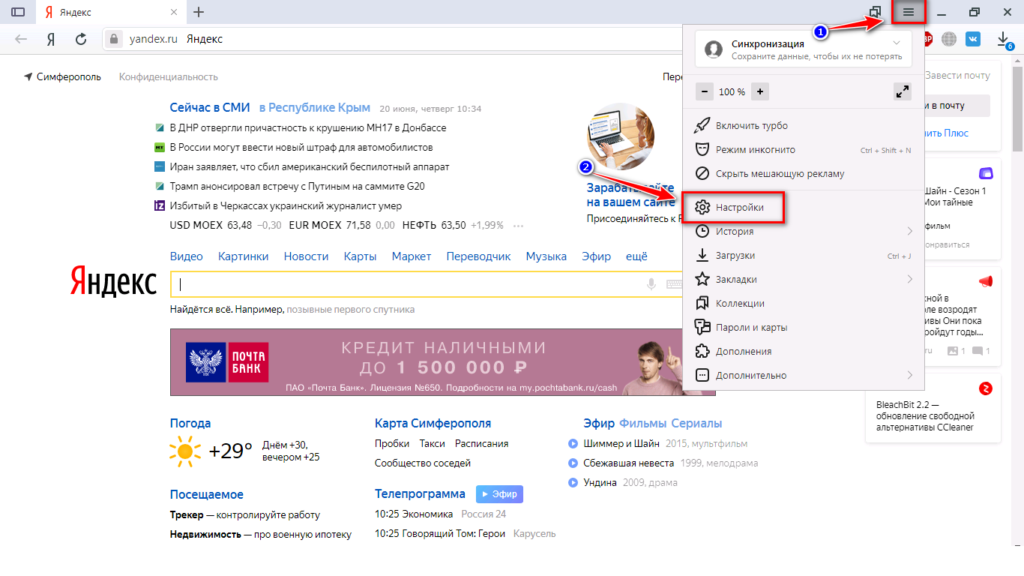Click Включить турбо menu item
Image resolution: width=1024 pixels, height=576 pixels.
(804, 125)
